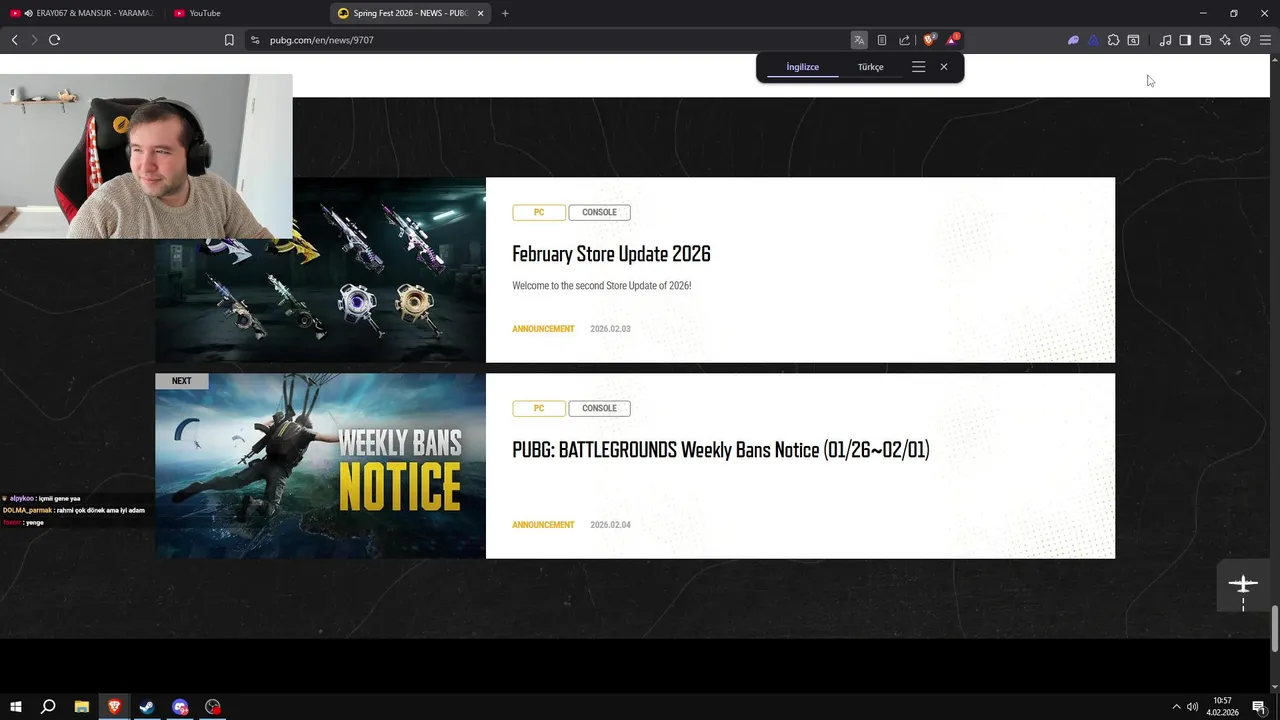Image resolution: width=1280 pixels, height=720 pixels.
Task: Open the February Store Update 2026 article title
Action: click(611, 254)
